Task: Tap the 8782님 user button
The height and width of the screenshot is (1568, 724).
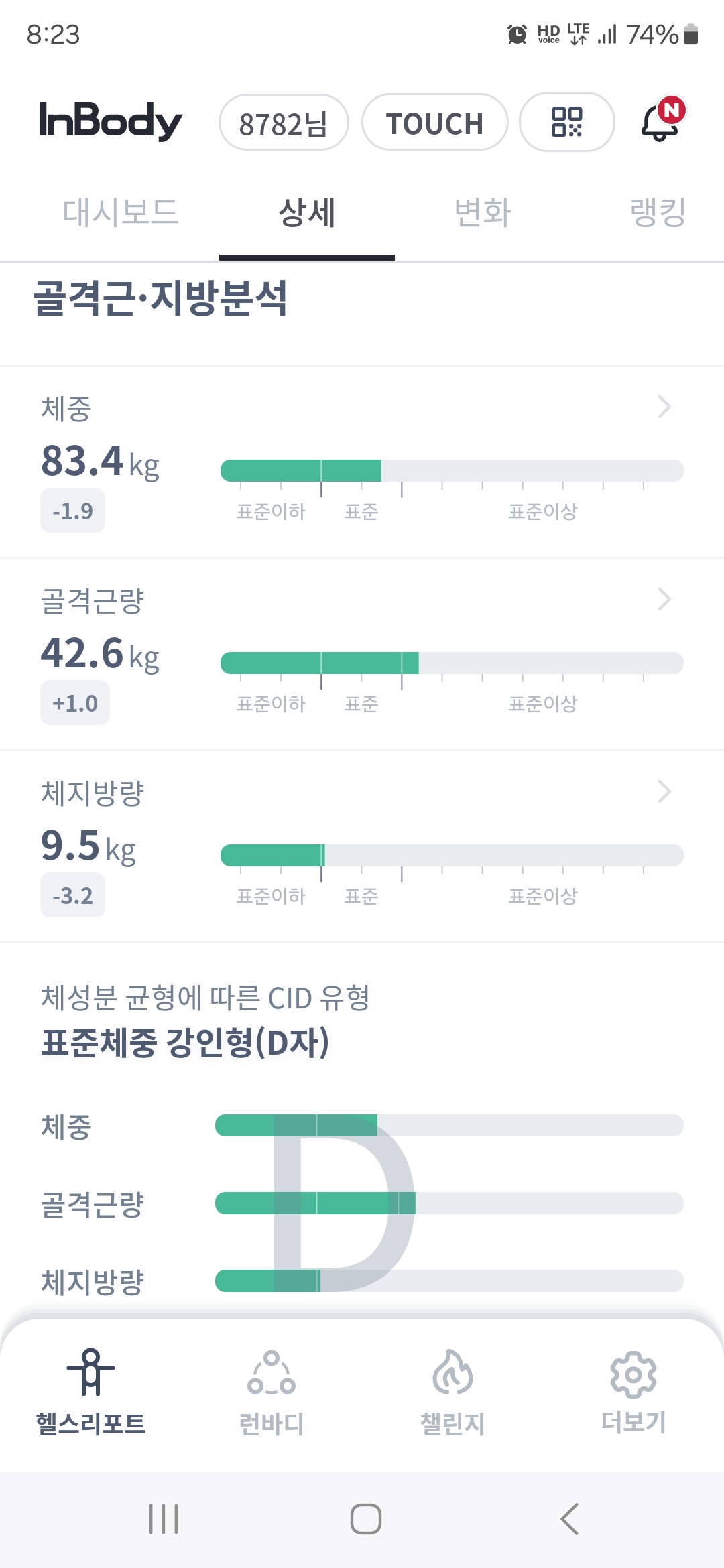Action: pos(284,123)
